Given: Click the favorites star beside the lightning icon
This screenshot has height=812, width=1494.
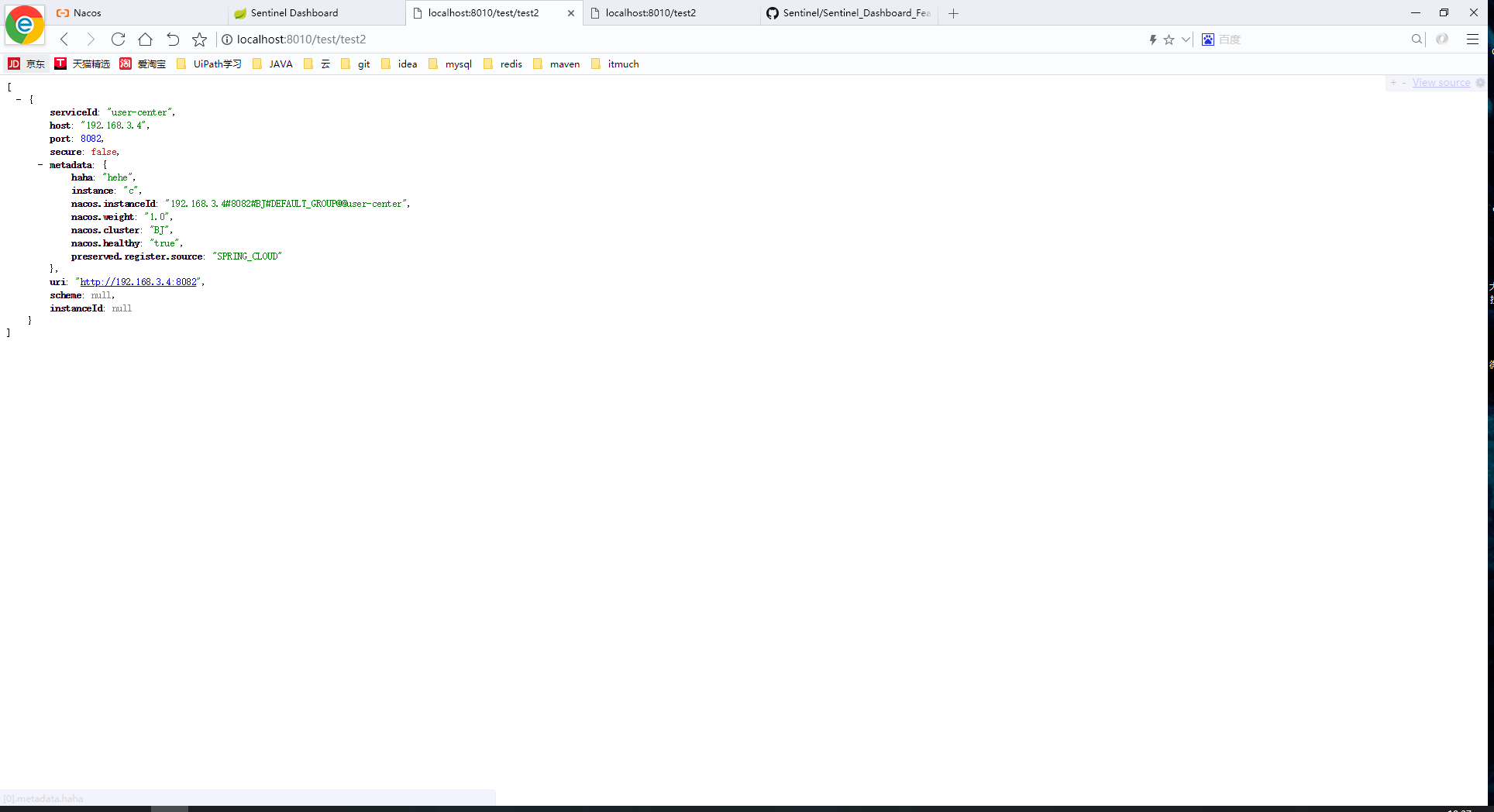Looking at the screenshot, I should point(1169,40).
